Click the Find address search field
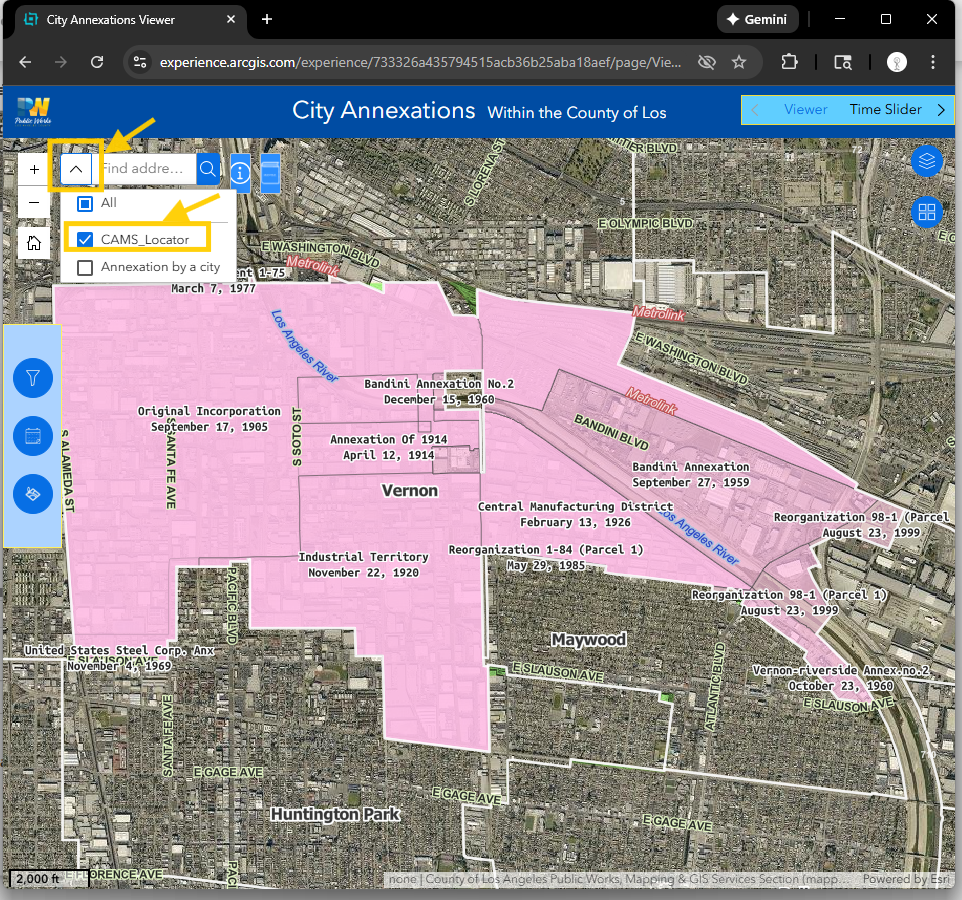Image resolution: width=962 pixels, height=900 pixels. (x=145, y=169)
